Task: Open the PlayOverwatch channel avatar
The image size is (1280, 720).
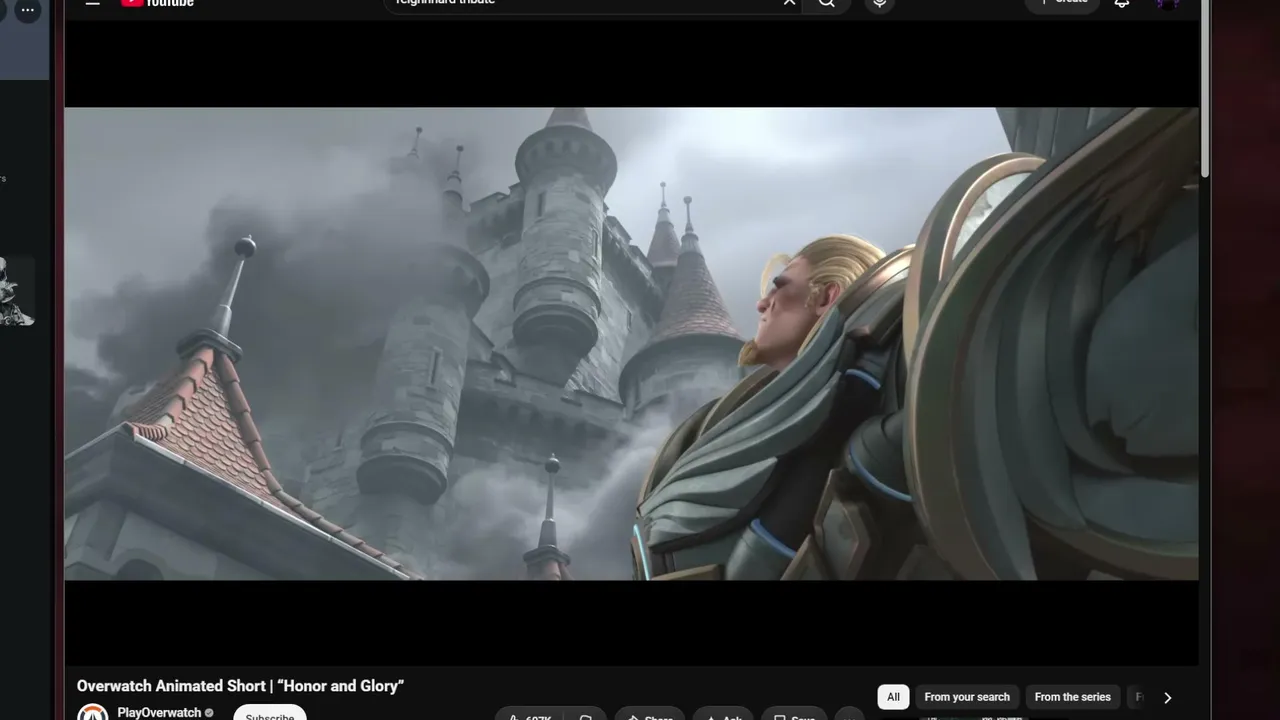Action: 93,713
